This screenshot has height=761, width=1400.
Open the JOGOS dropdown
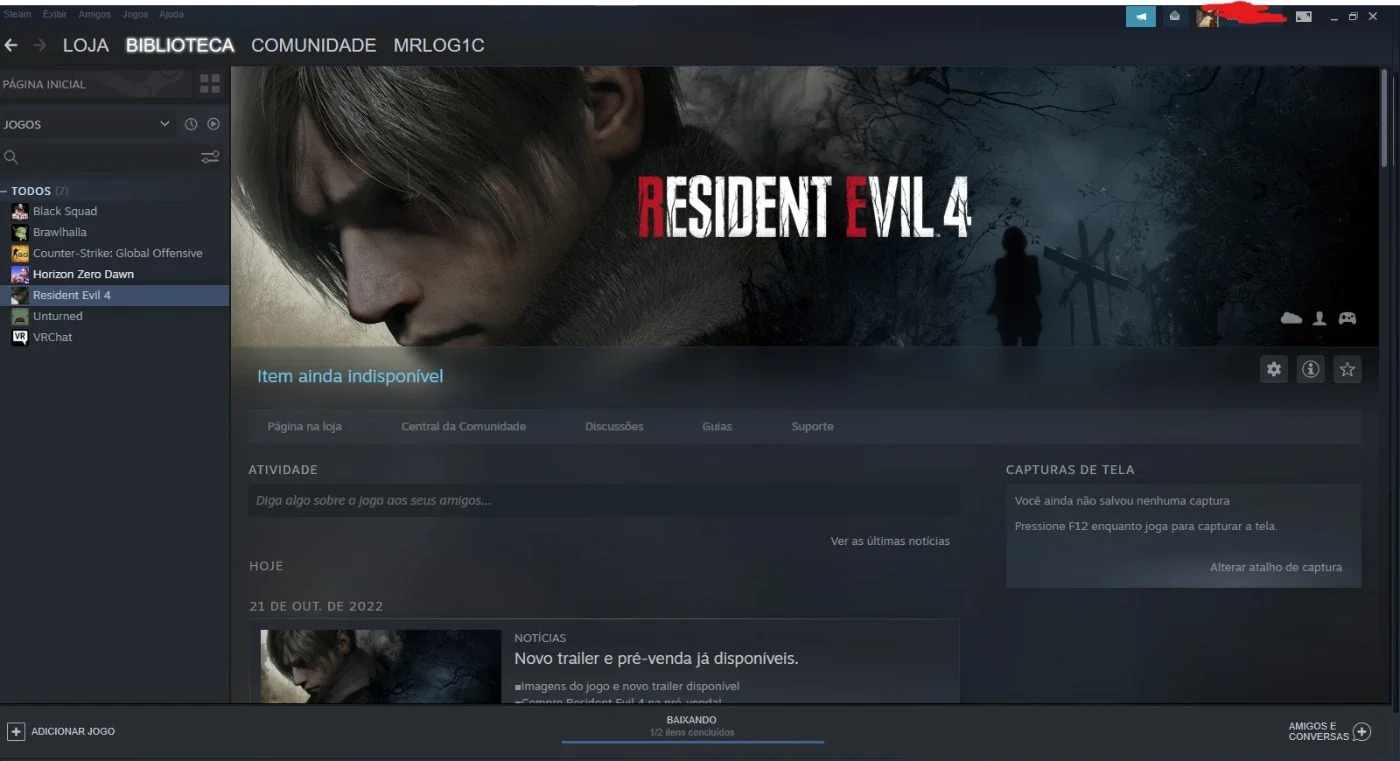pos(87,124)
